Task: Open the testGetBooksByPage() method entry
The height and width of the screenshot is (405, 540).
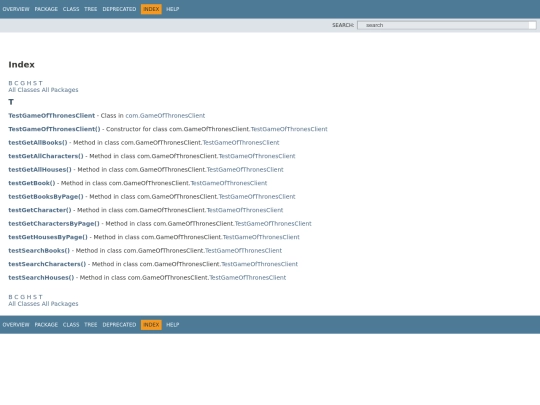Action: [x=46, y=197]
